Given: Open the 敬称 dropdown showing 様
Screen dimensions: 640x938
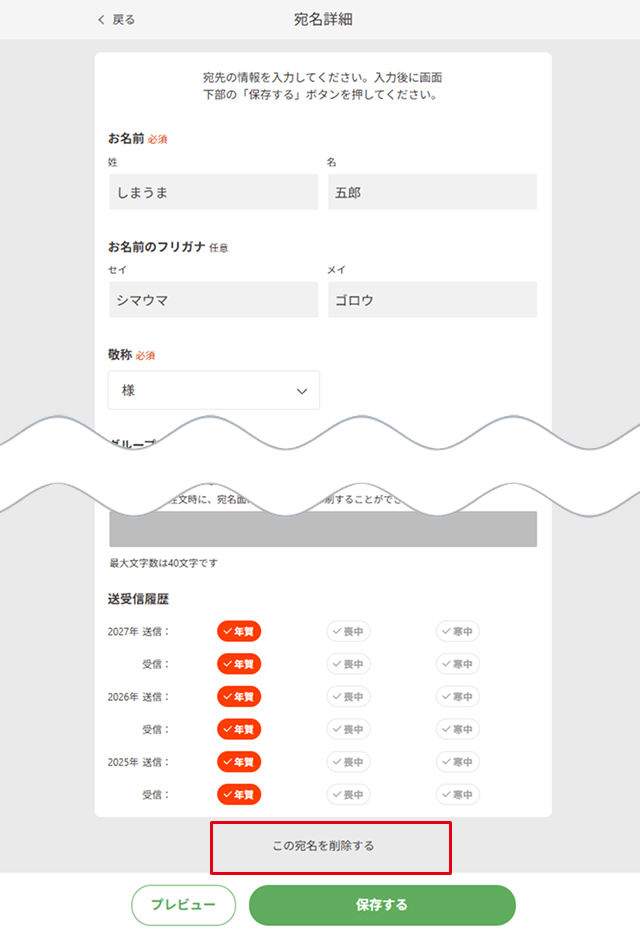Looking at the screenshot, I should tap(214, 390).
